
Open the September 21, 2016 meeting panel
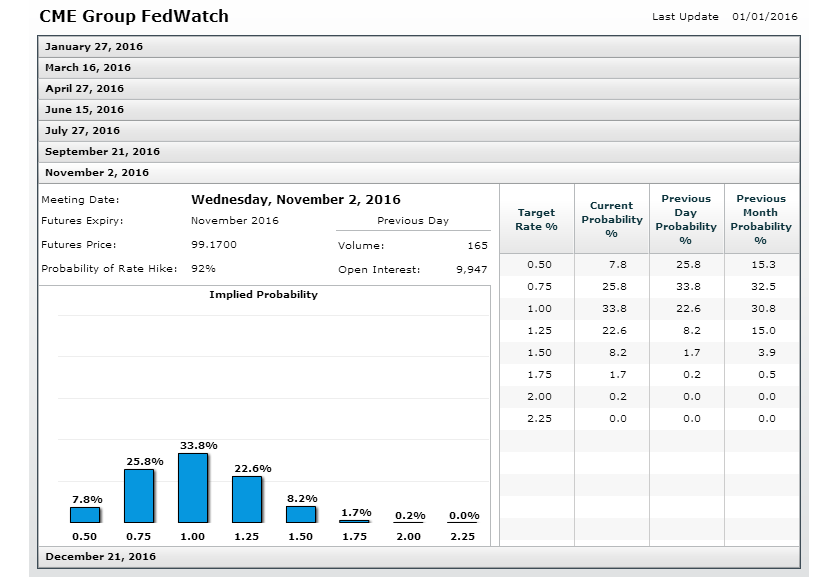418,152
